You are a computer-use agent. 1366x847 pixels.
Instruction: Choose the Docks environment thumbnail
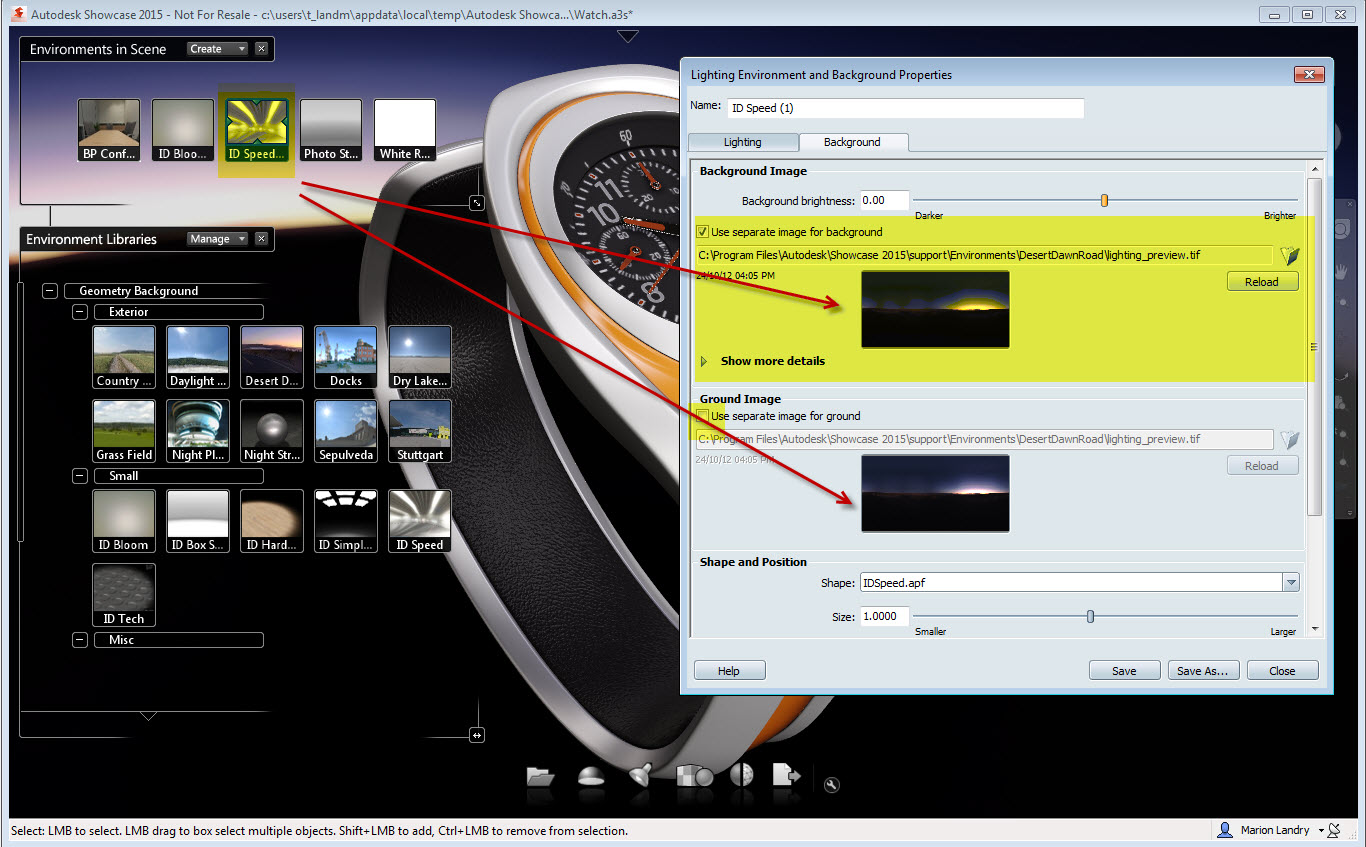point(346,357)
